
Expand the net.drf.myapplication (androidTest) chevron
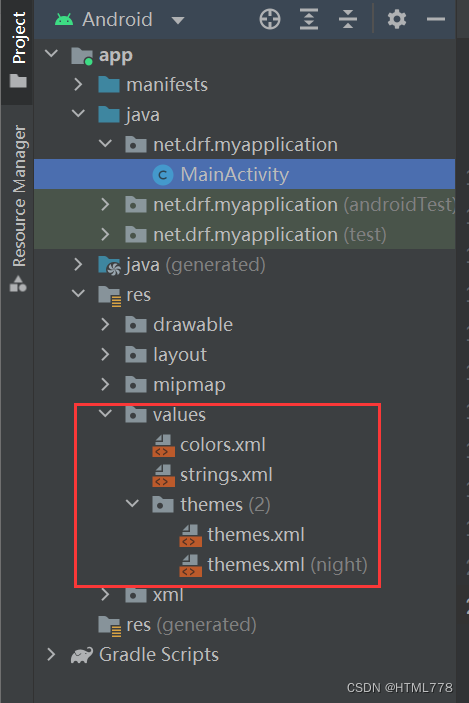click(x=105, y=204)
